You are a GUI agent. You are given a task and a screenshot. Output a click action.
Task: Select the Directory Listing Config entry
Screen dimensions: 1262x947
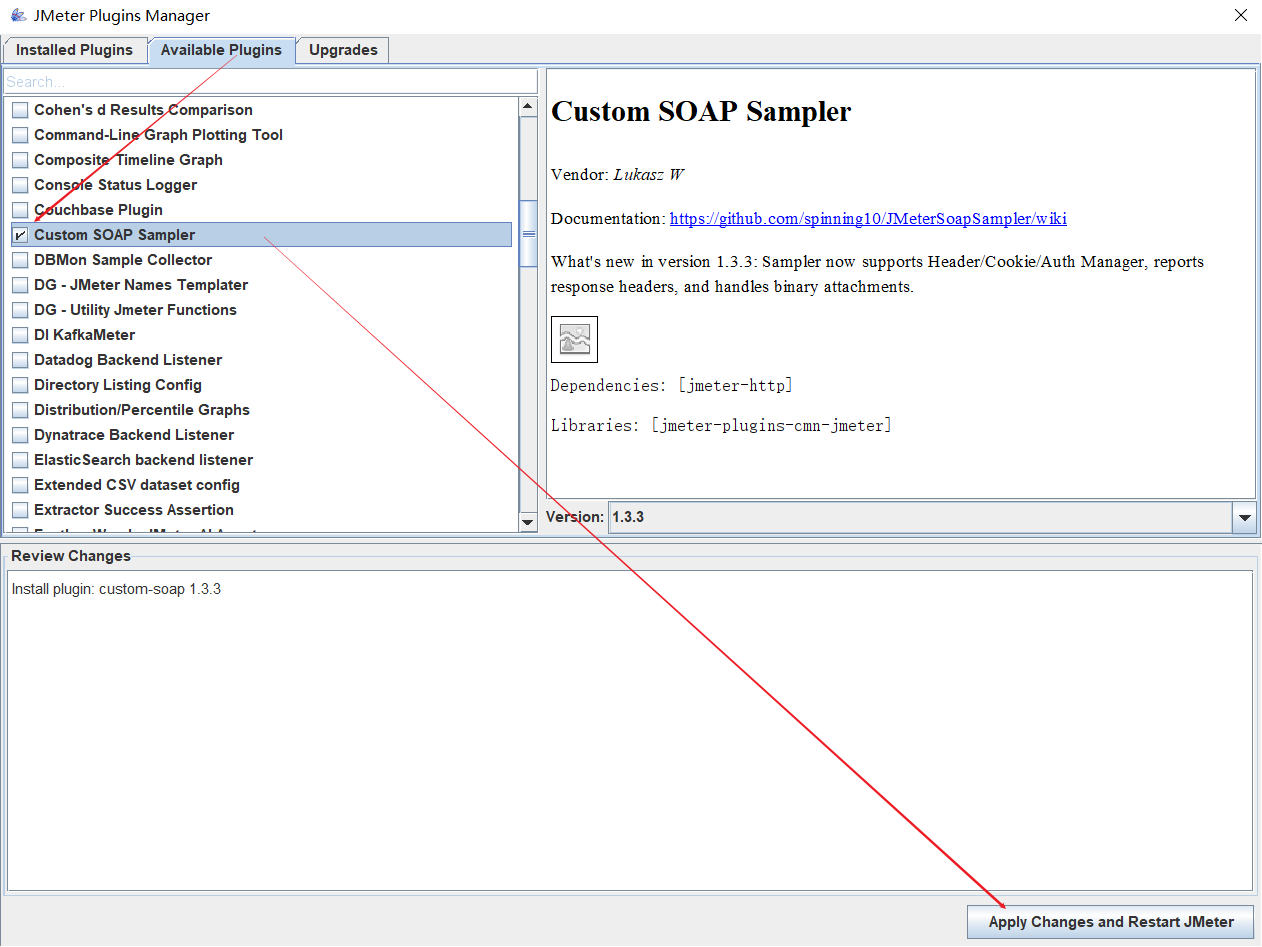point(118,385)
